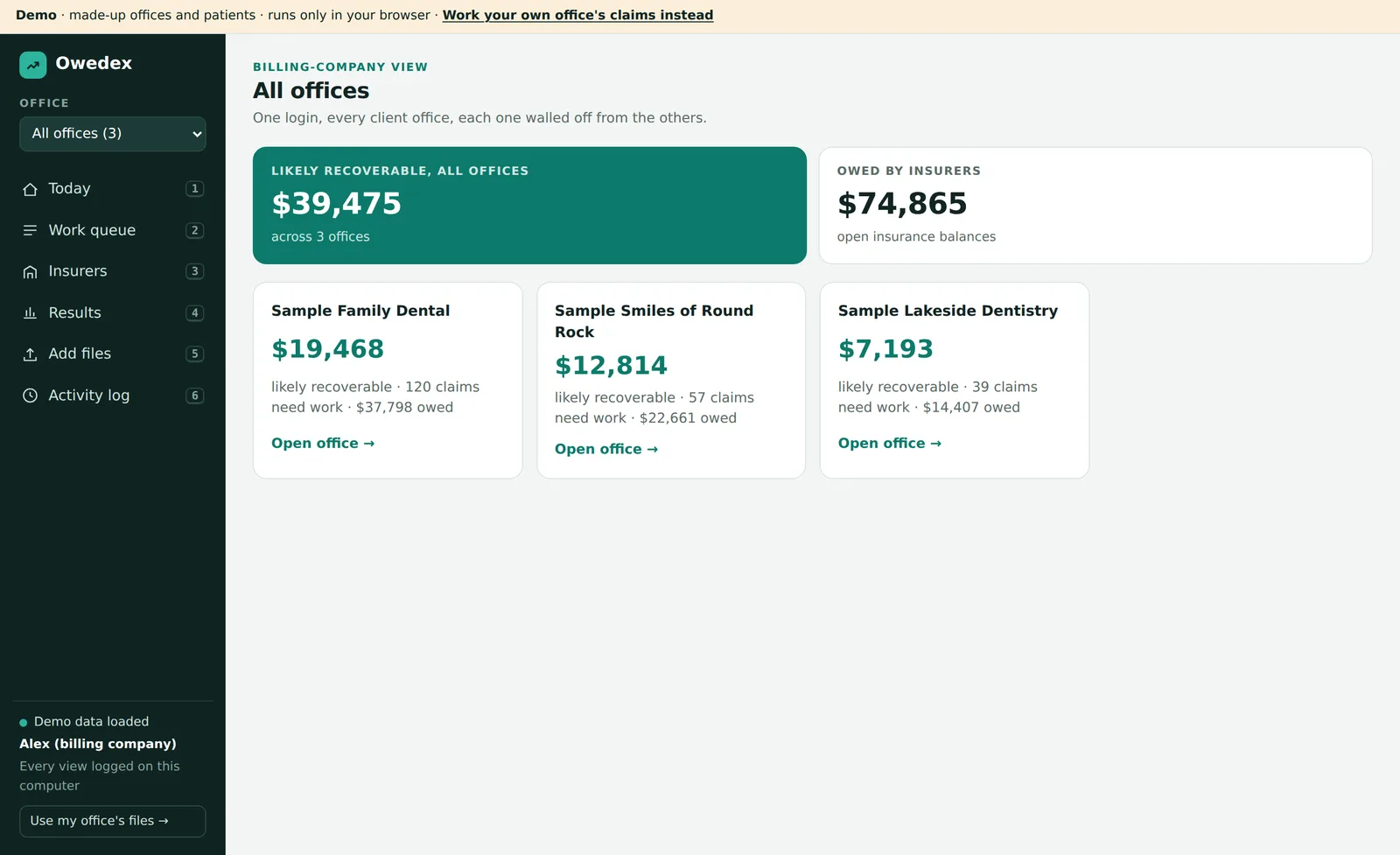
Task: Click the Owed by insurers card
Action: [x=1095, y=206]
